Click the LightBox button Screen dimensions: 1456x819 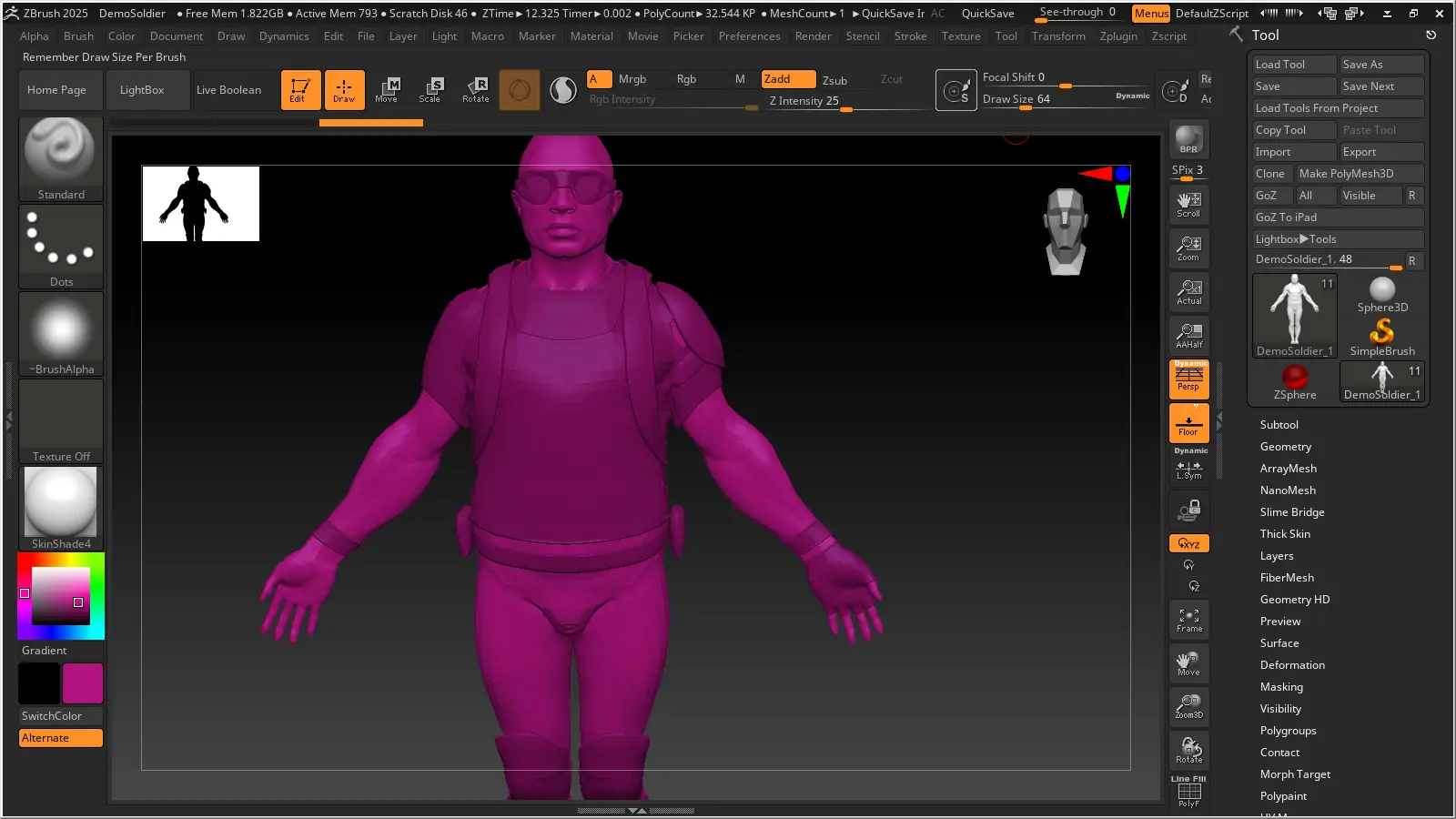pyautogui.click(x=142, y=90)
